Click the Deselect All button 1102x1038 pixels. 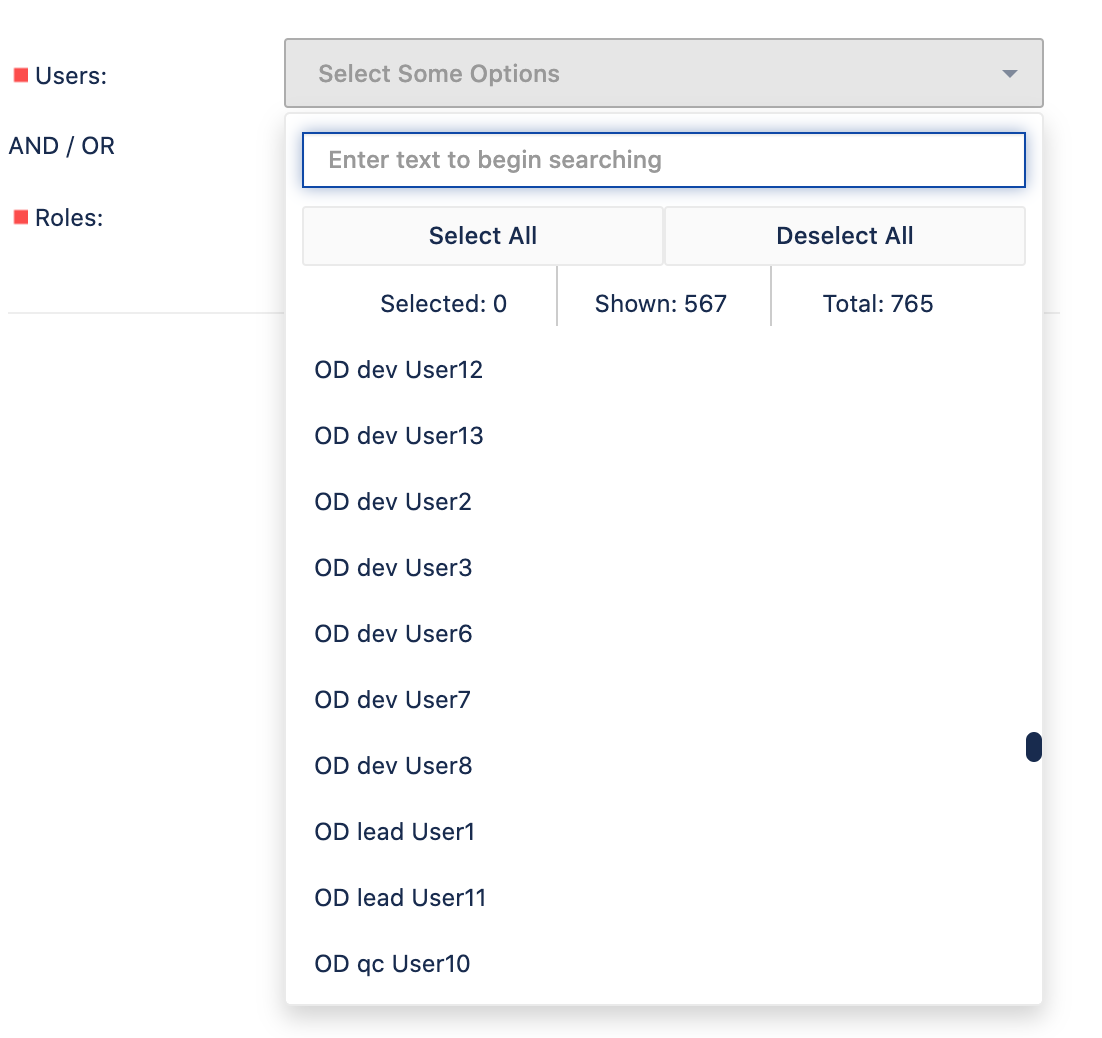coord(845,235)
